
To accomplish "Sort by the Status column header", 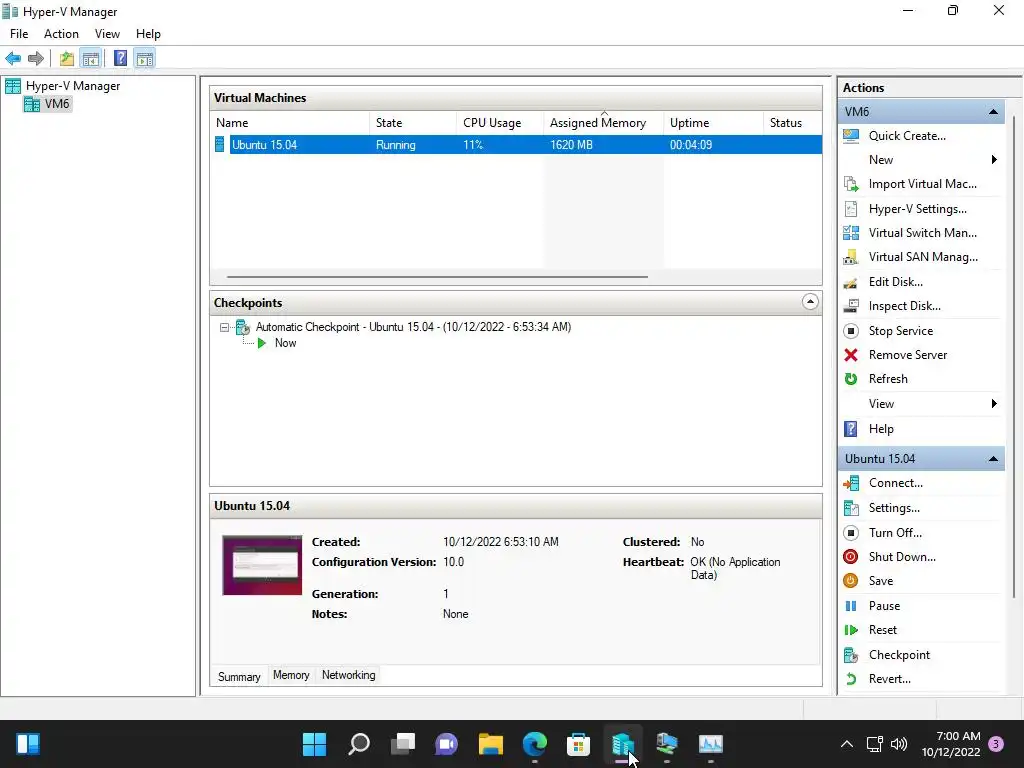I will [x=793, y=123].
